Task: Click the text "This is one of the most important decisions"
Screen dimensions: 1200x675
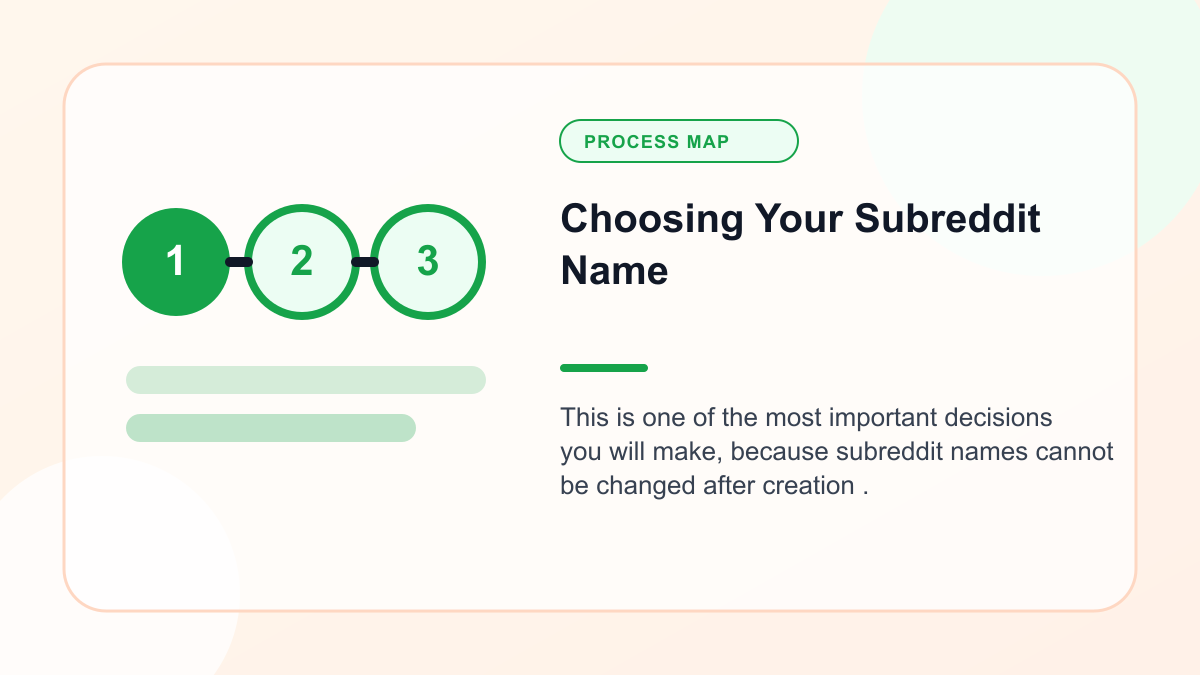Action: [807, 417]
